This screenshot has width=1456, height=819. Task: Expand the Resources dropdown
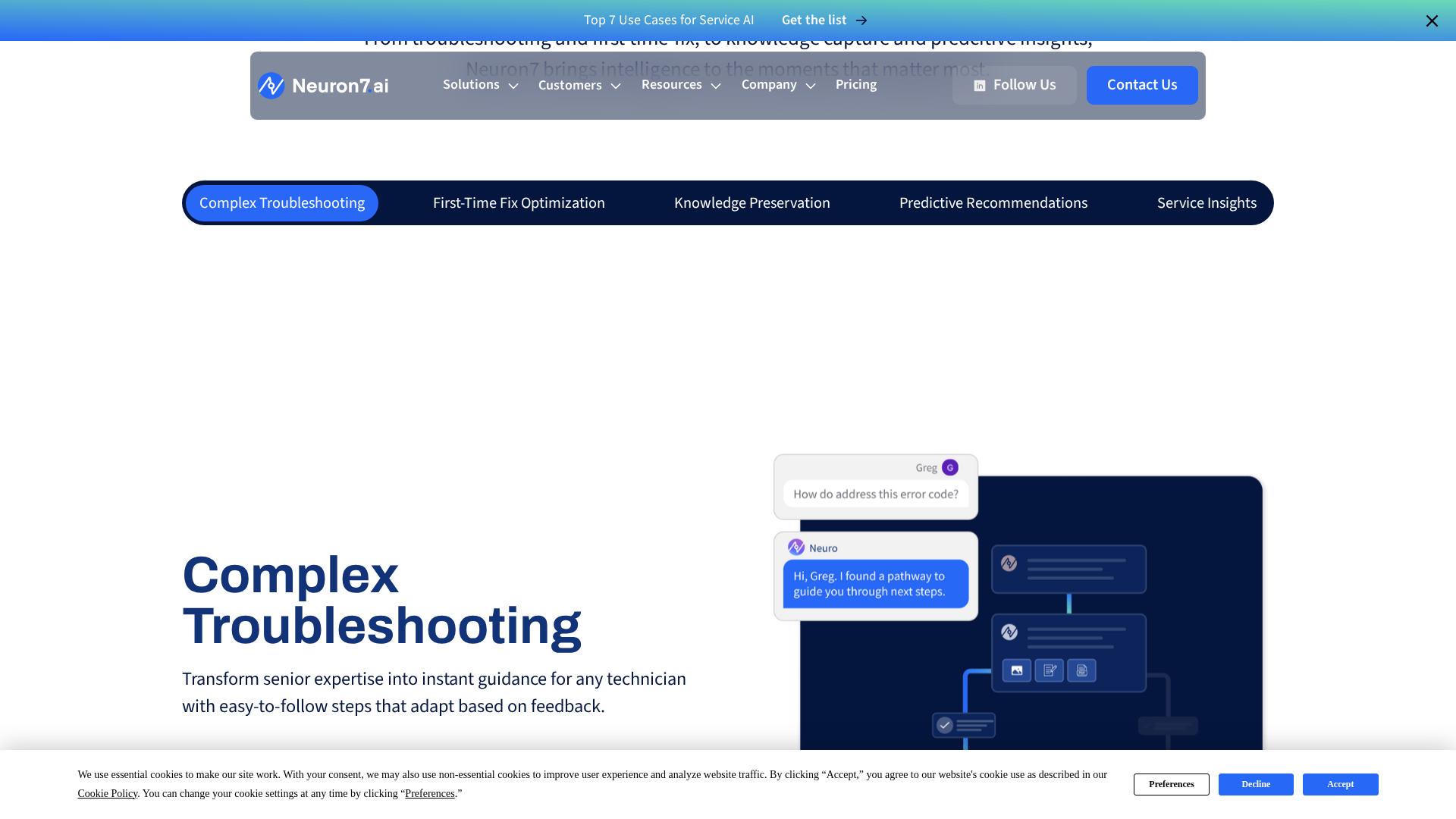[x=679, y=85]
